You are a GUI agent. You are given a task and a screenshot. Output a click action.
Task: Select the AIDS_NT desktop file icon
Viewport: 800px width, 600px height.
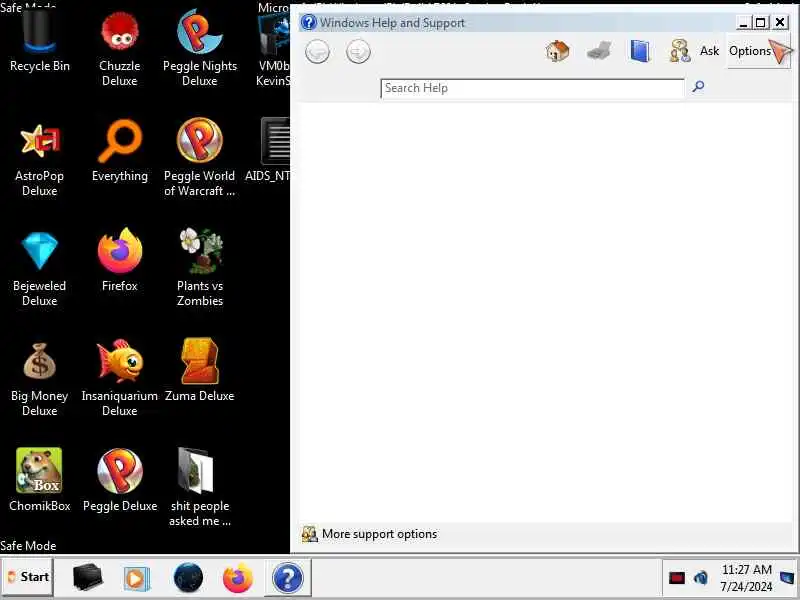point(268,150)
